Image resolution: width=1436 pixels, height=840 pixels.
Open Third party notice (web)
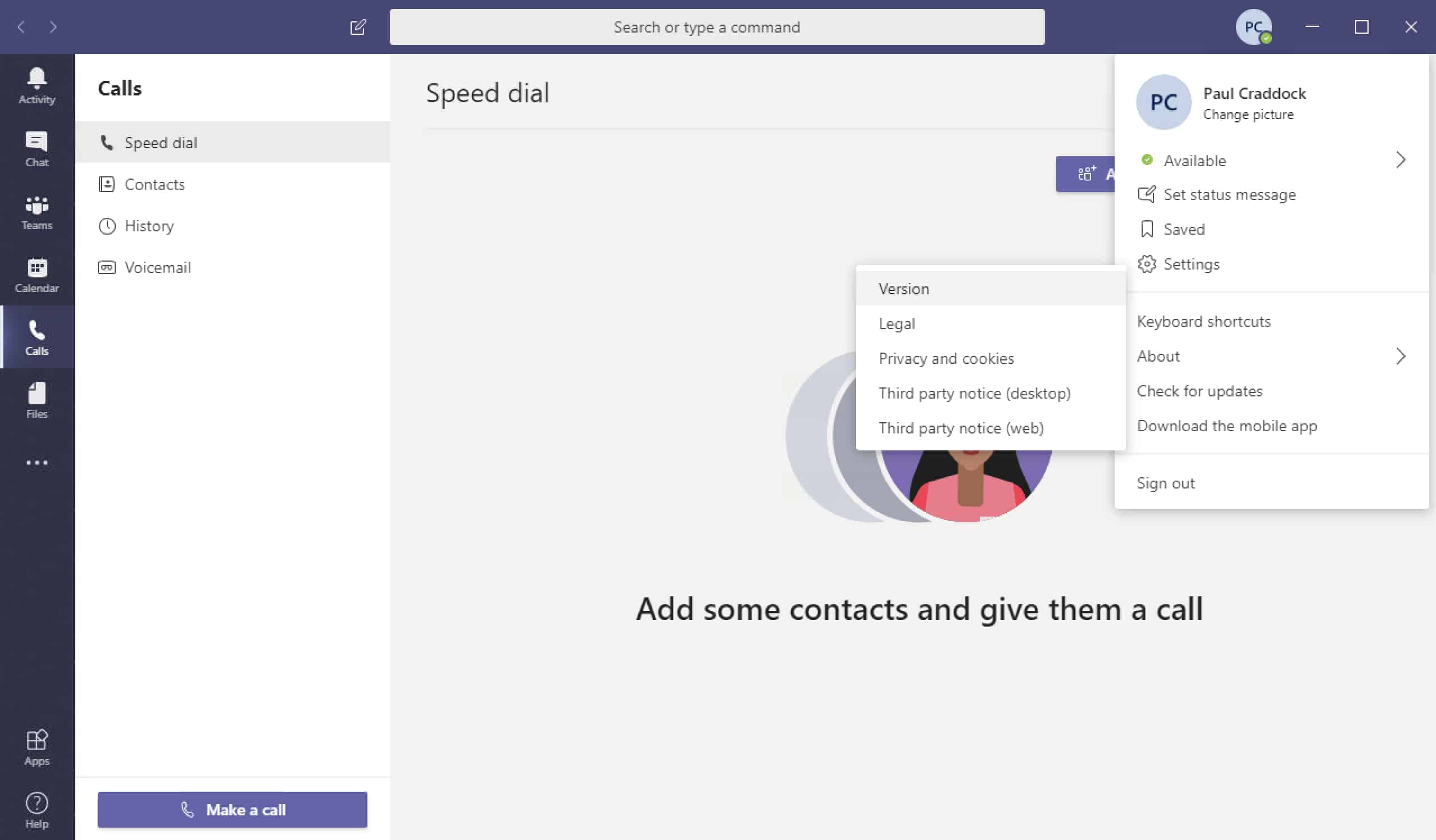[990, 428]
